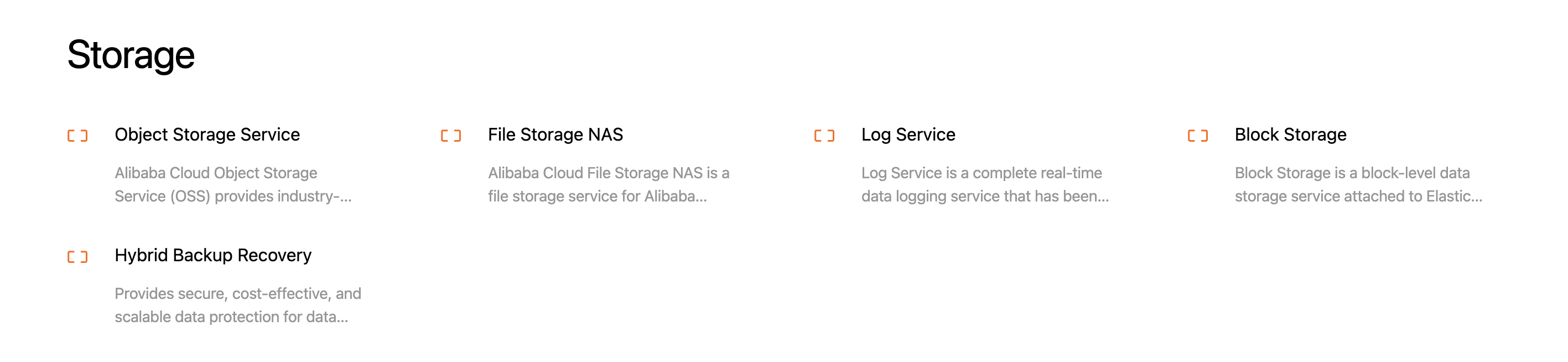Go to the Log Service title link
The height and width of the screenshot is (362, 1568).
click(907, 135)
